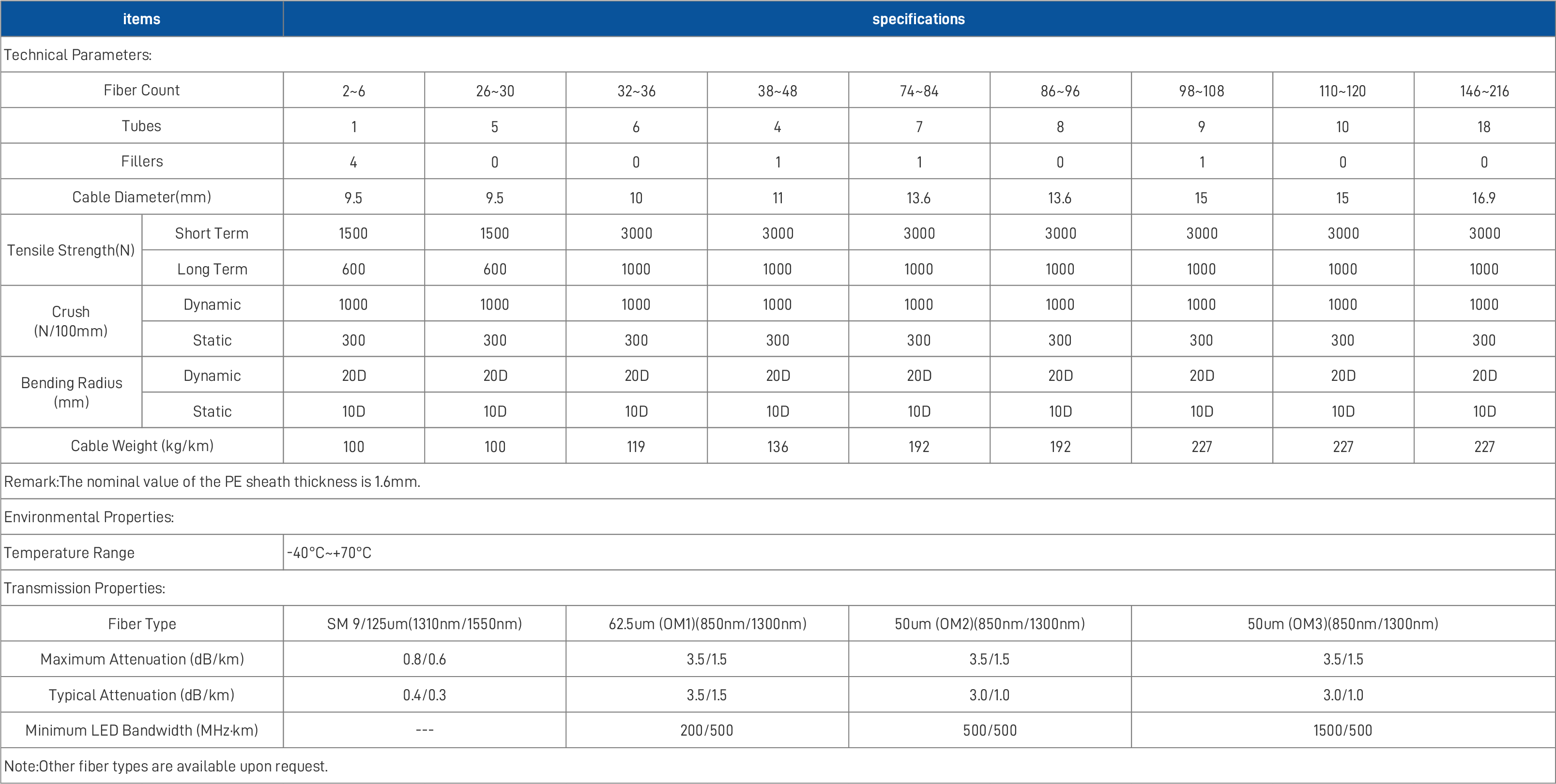Click the "specifications" column header
1556x784 pixels.
click(919, 19)
